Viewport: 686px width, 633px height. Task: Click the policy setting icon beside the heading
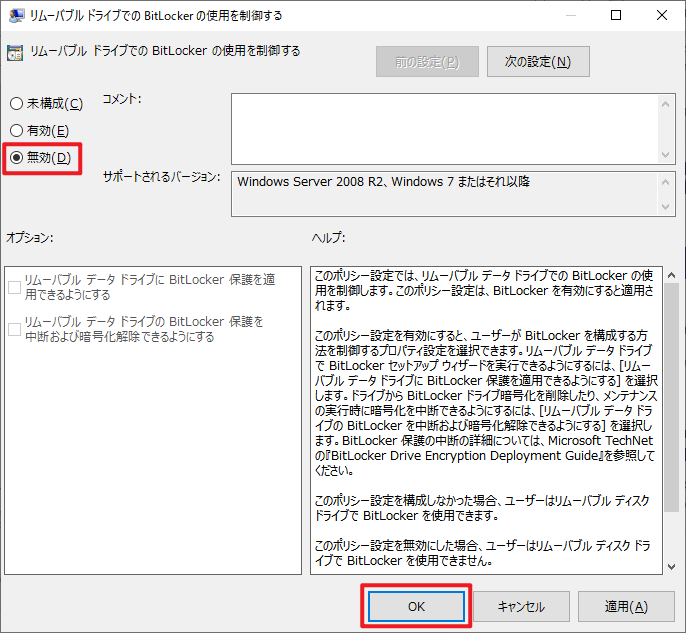tap(15, 52)
